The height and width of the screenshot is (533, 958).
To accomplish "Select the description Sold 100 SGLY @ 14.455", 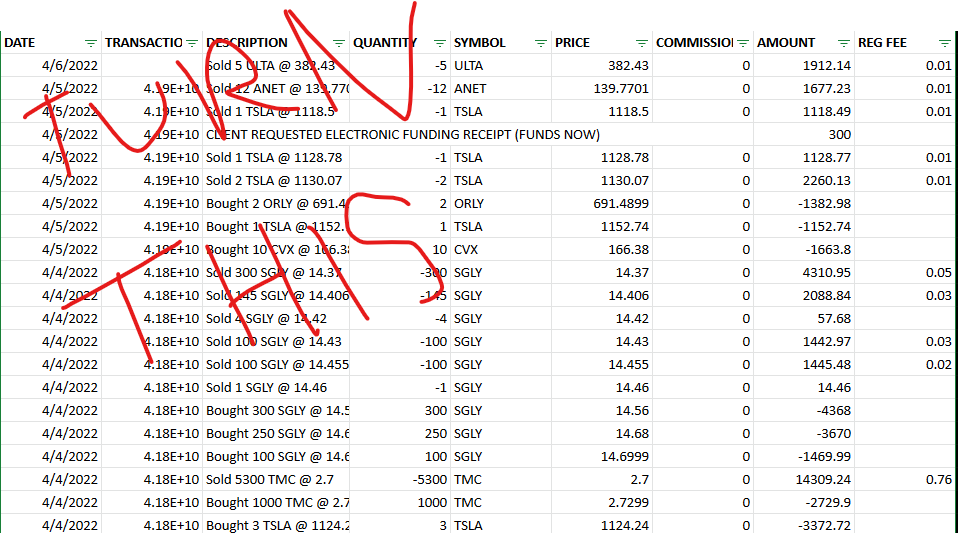I will (x=276, y=364).
